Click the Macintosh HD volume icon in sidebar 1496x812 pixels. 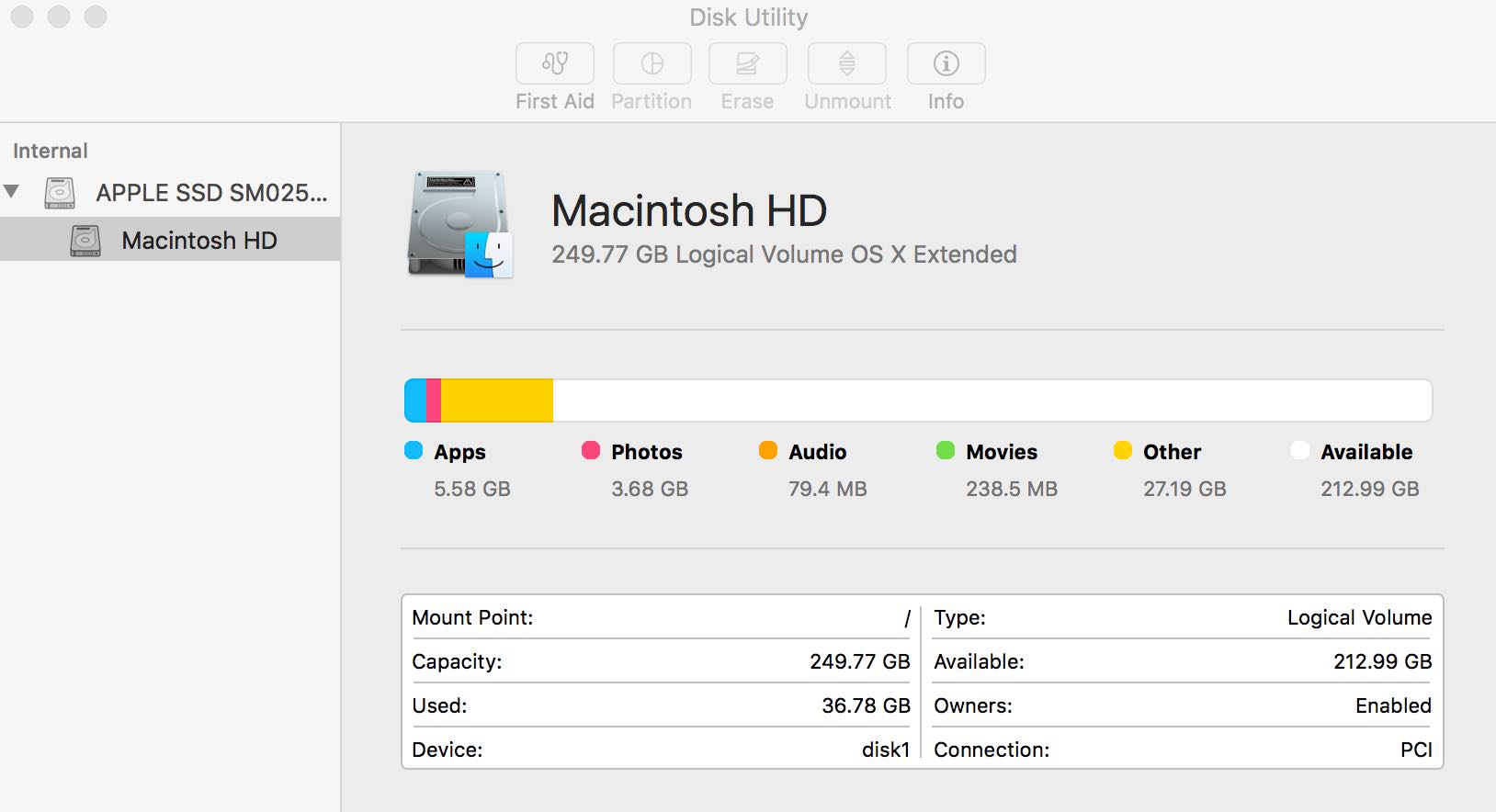[85, 241]
